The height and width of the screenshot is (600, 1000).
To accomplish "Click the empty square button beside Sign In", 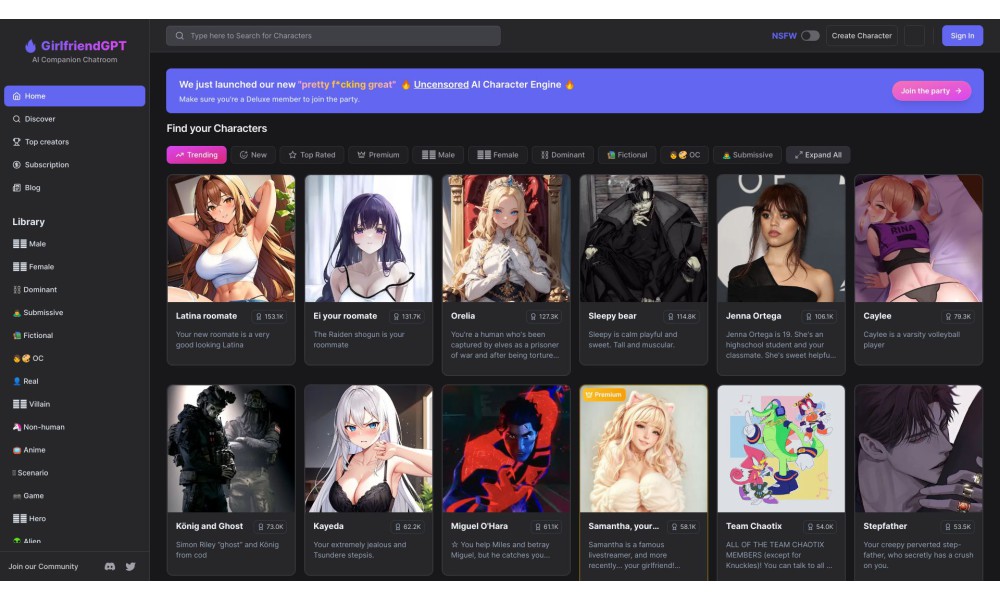I will (x=915, y=36).
